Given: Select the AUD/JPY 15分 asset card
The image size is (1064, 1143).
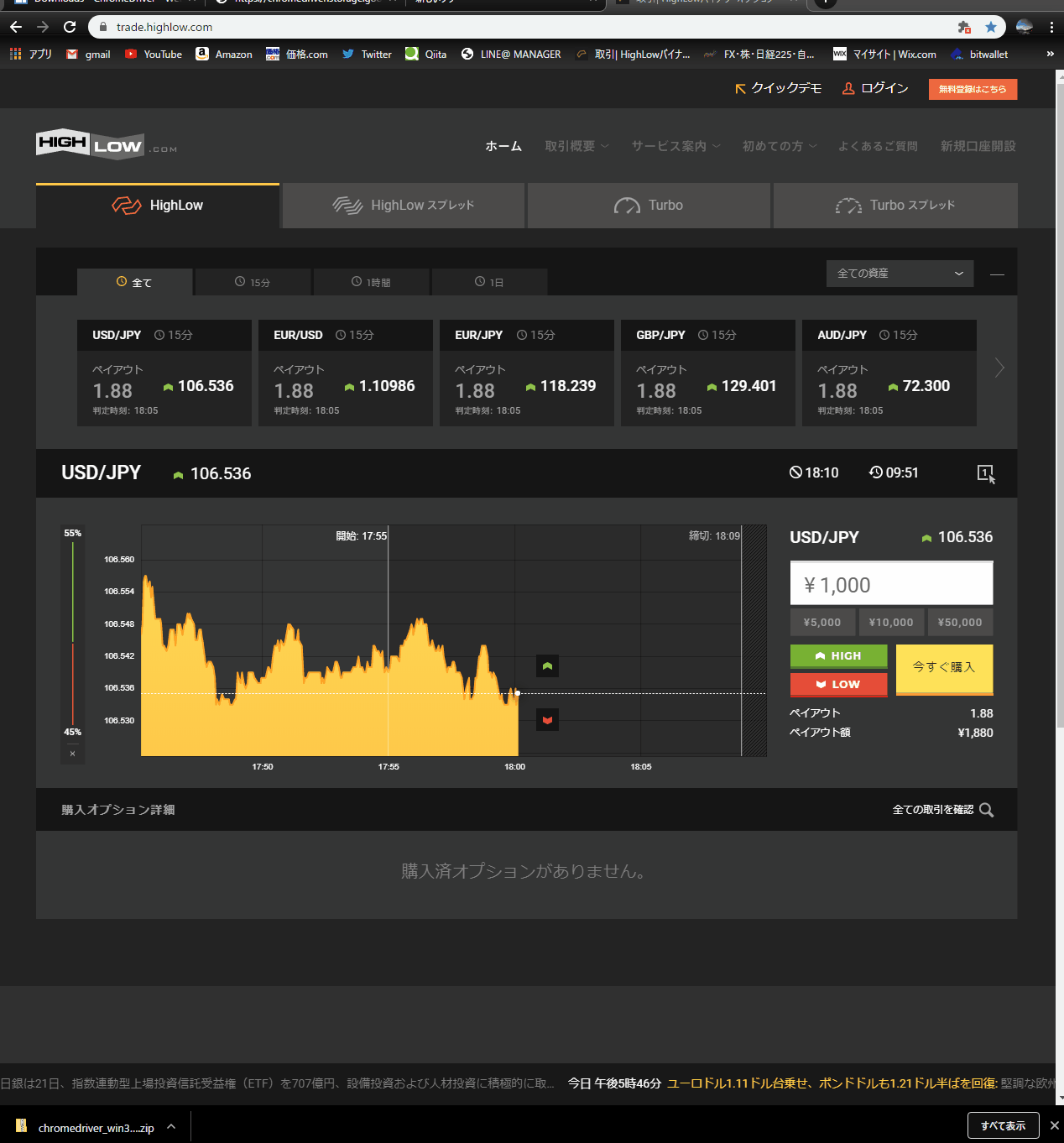Looking at the screenshot, I should pos(889,373).
